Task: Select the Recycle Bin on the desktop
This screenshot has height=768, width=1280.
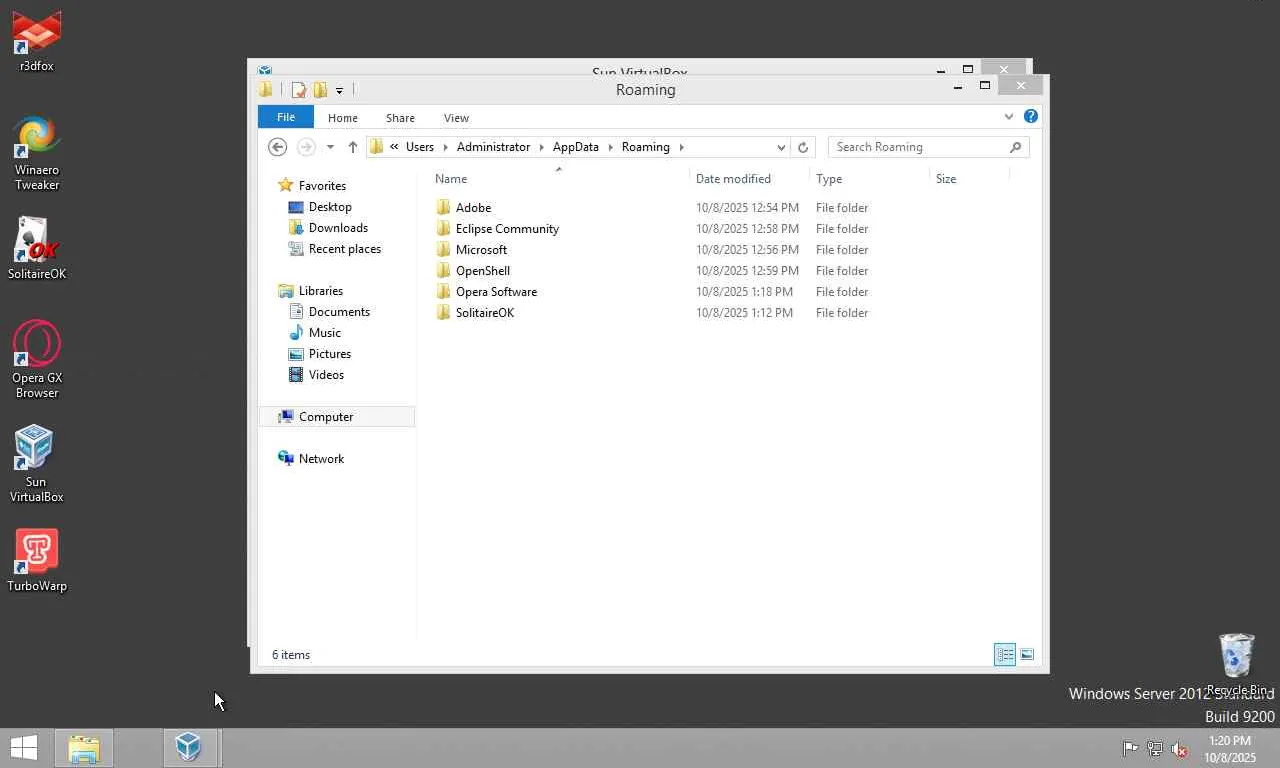Action: (1237, 665)
